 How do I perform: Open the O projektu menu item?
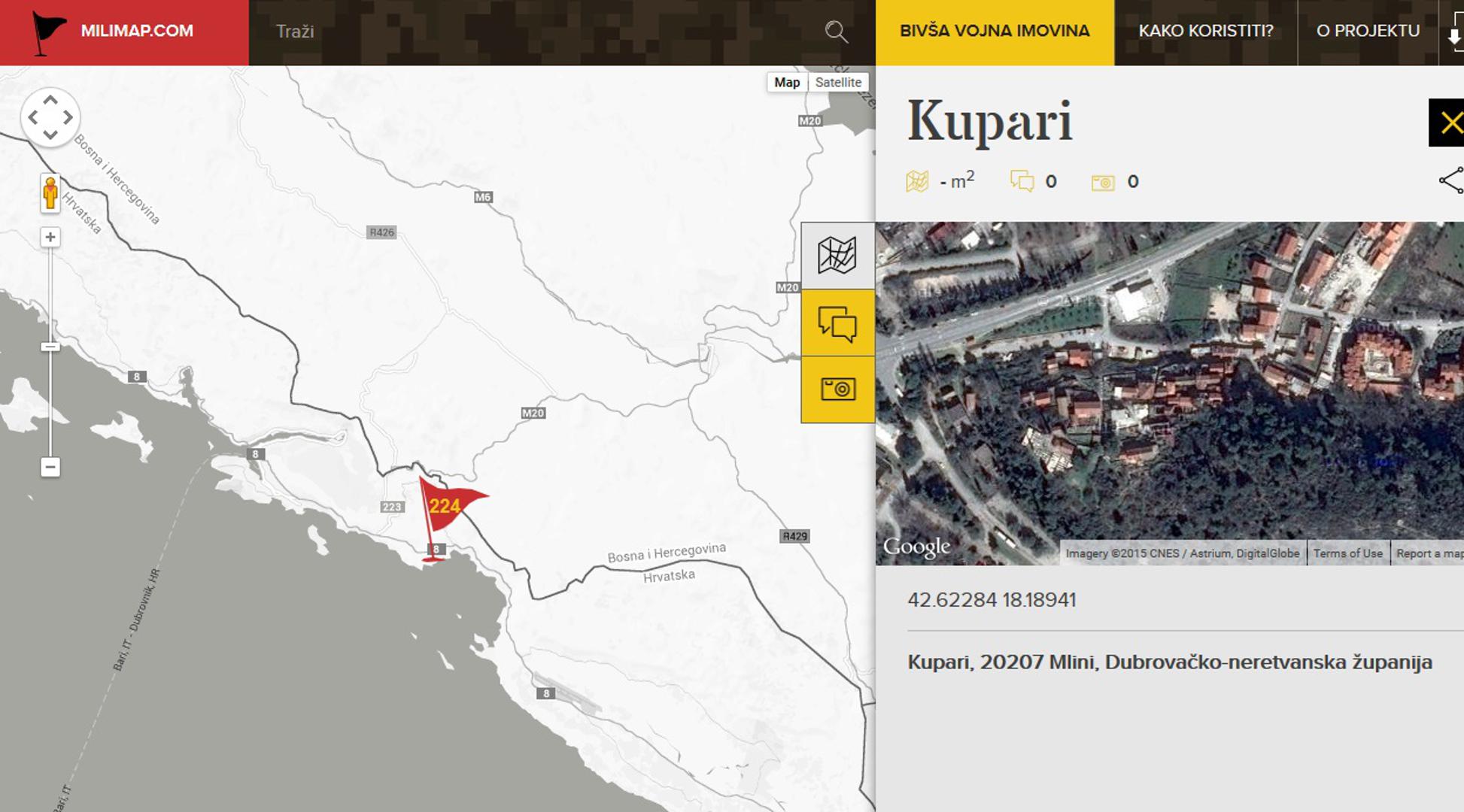pos(1367,32)
